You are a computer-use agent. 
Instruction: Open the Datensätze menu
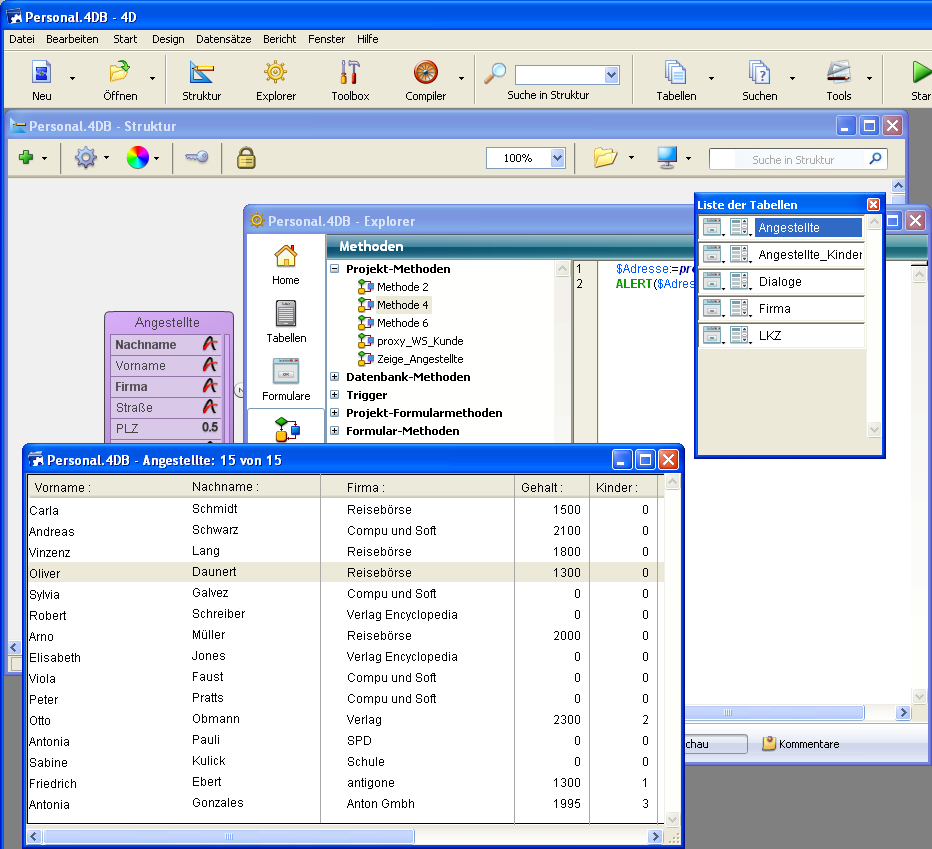click(x=223, y=39)
